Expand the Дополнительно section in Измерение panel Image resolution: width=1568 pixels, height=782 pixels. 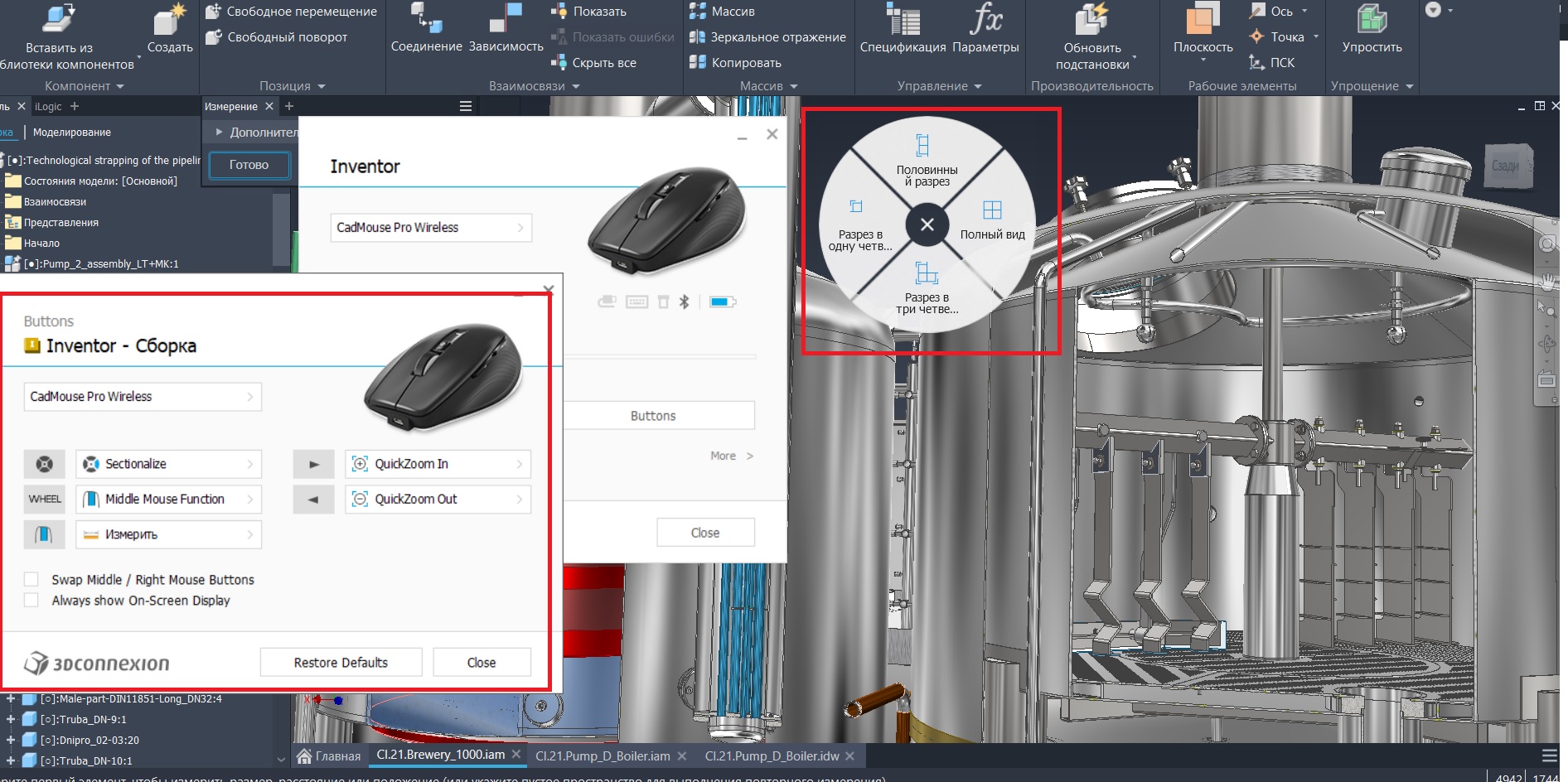click(219, 133)
